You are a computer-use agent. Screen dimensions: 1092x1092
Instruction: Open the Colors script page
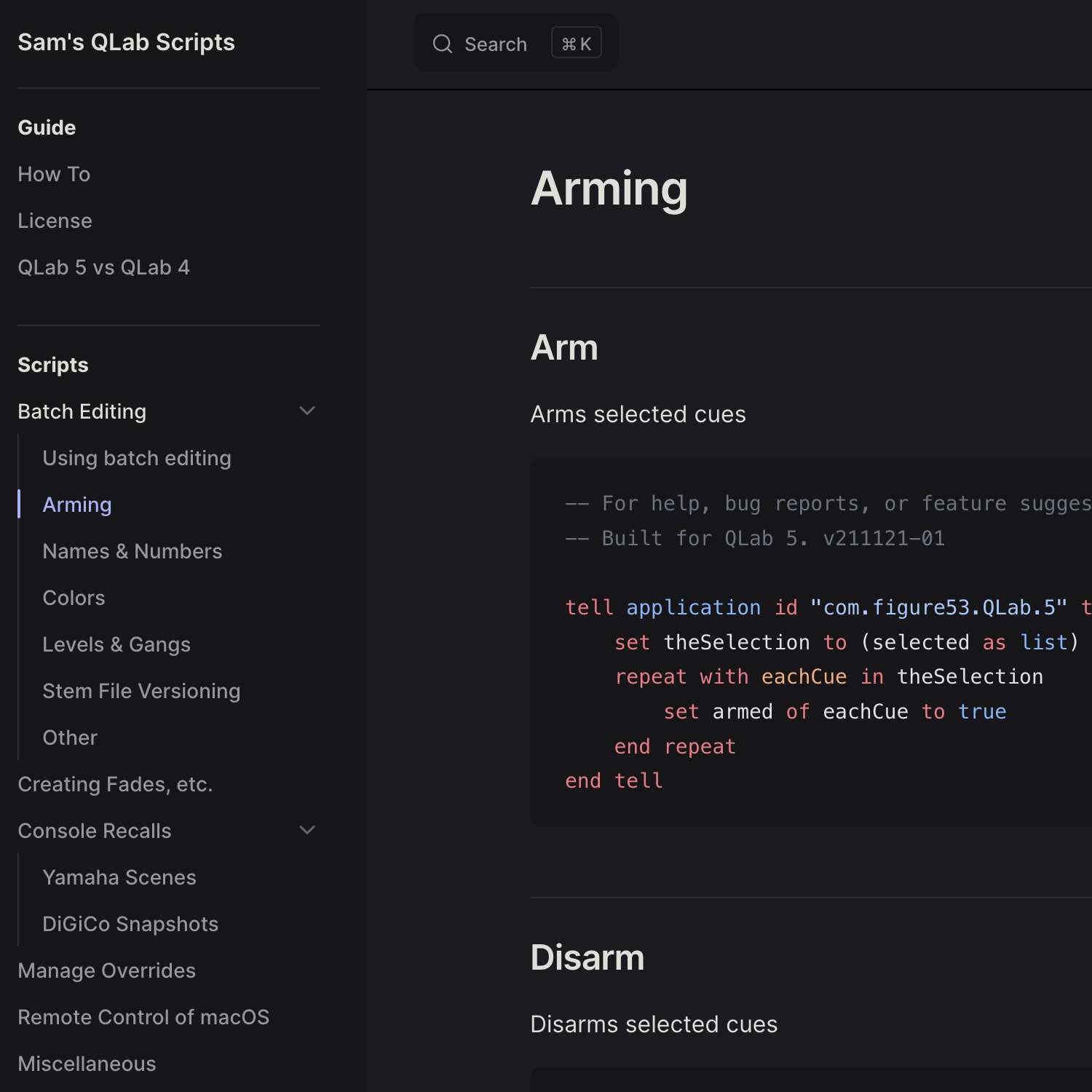coord(74,598)
